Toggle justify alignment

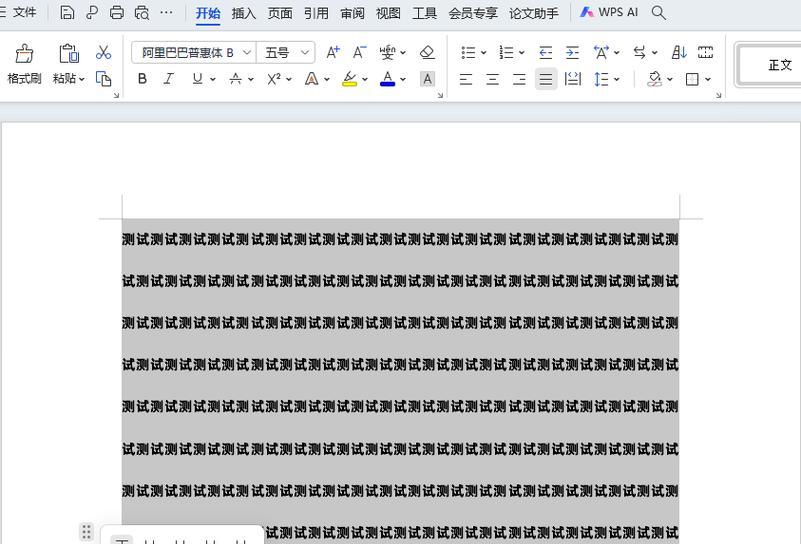tap(546, 79)
